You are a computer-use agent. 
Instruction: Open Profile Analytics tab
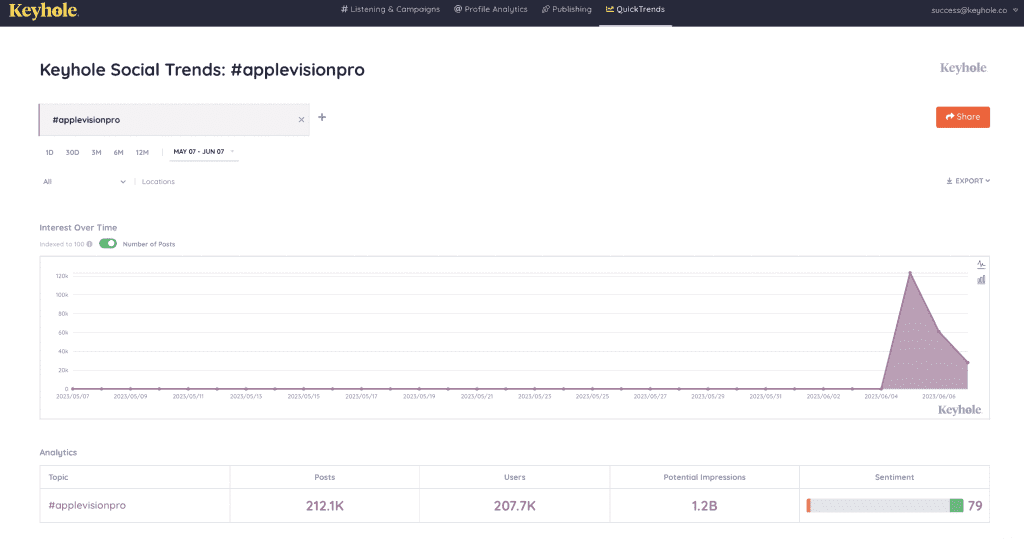pyautogui.click(x=490, y=9)
